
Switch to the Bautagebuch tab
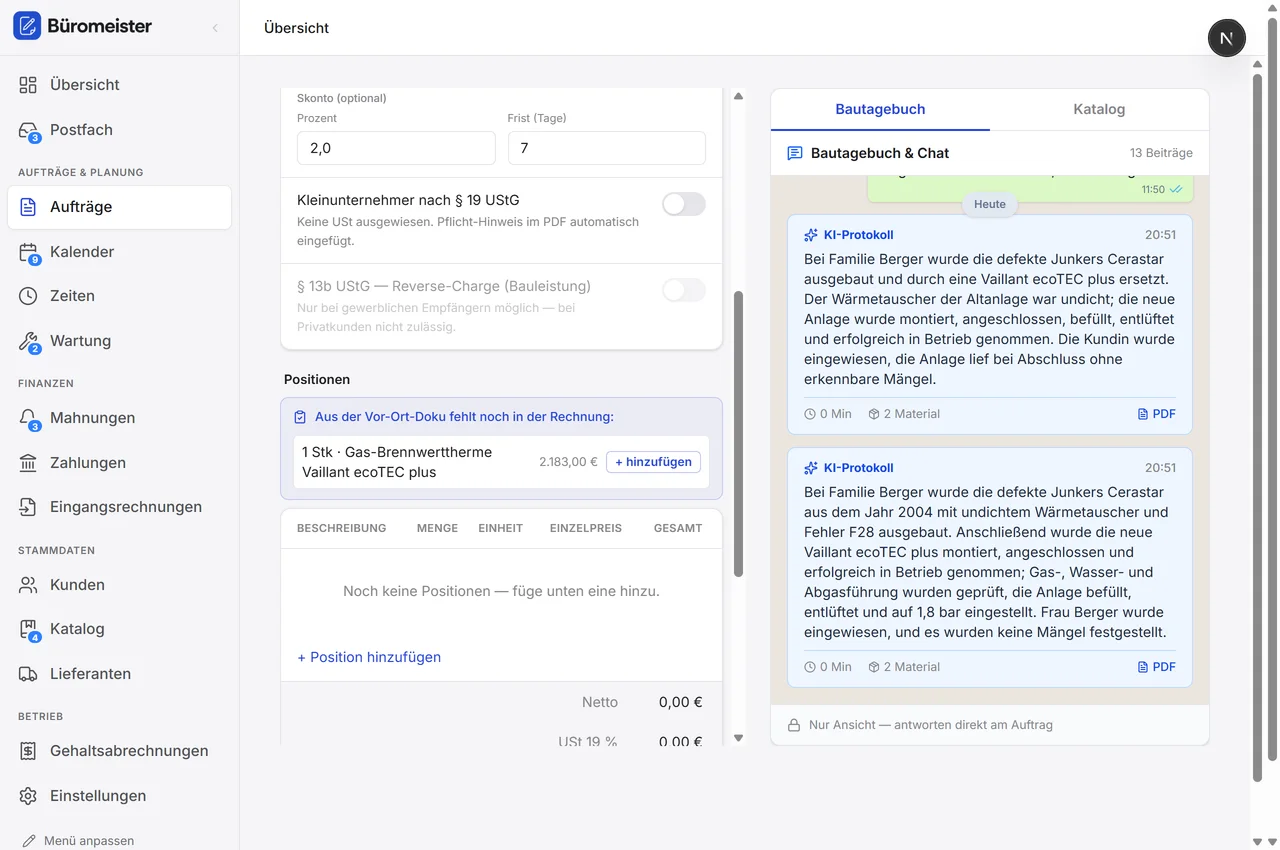tap(880, 109)
